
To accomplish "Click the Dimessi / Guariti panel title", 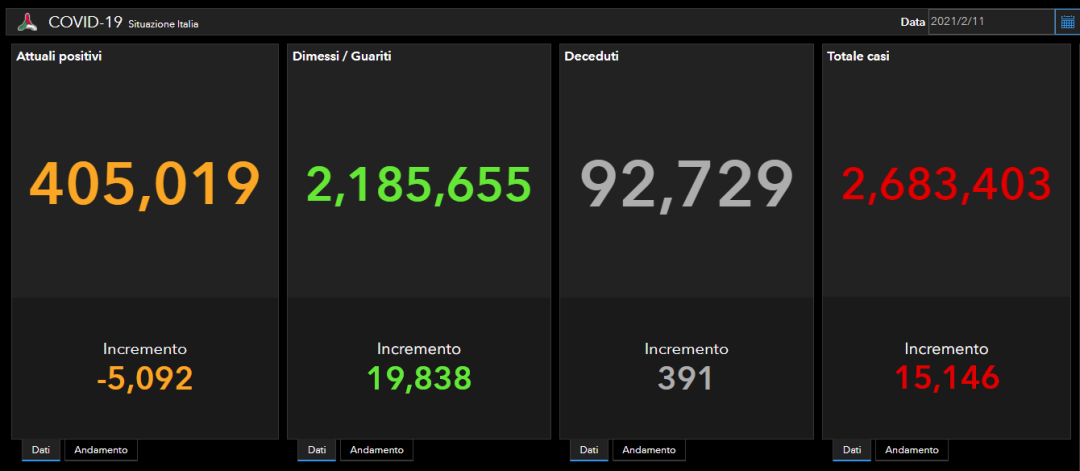I will (x=342, y=56).
